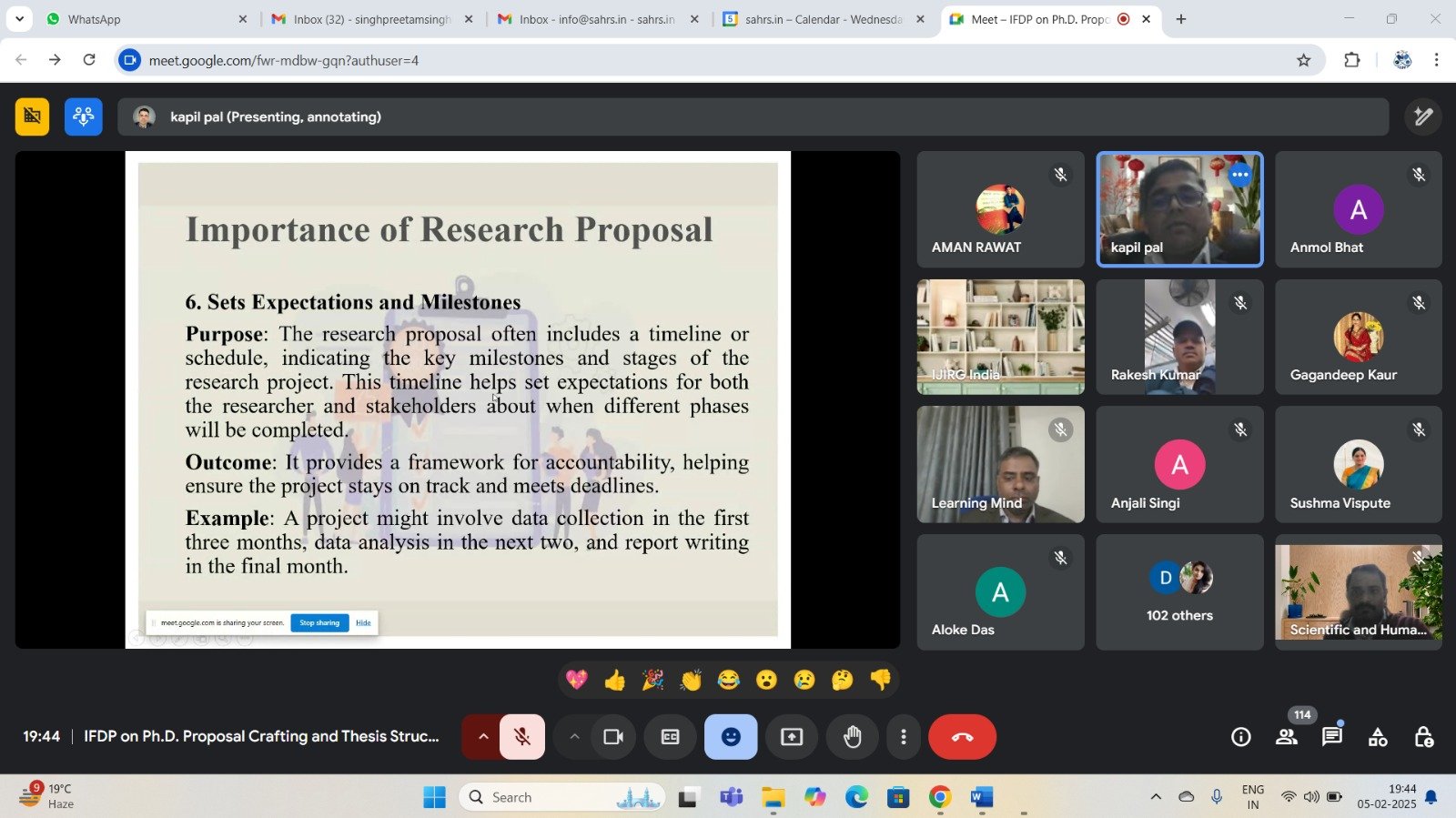The height and width of the screenshot is (818, 1456).
Task: Raise hand in the meeting
Action: [852, 737]
